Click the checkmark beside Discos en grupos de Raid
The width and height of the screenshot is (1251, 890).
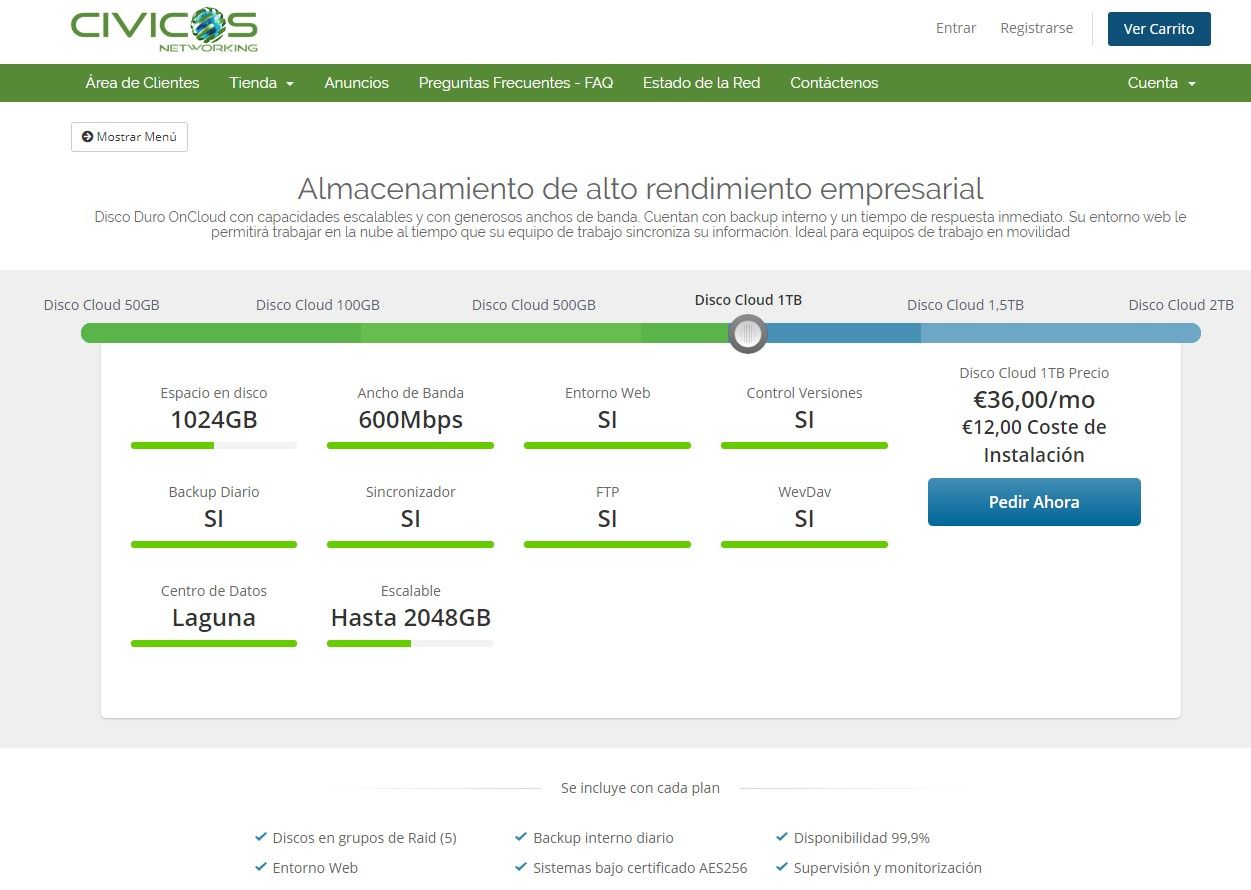point(261,837)
